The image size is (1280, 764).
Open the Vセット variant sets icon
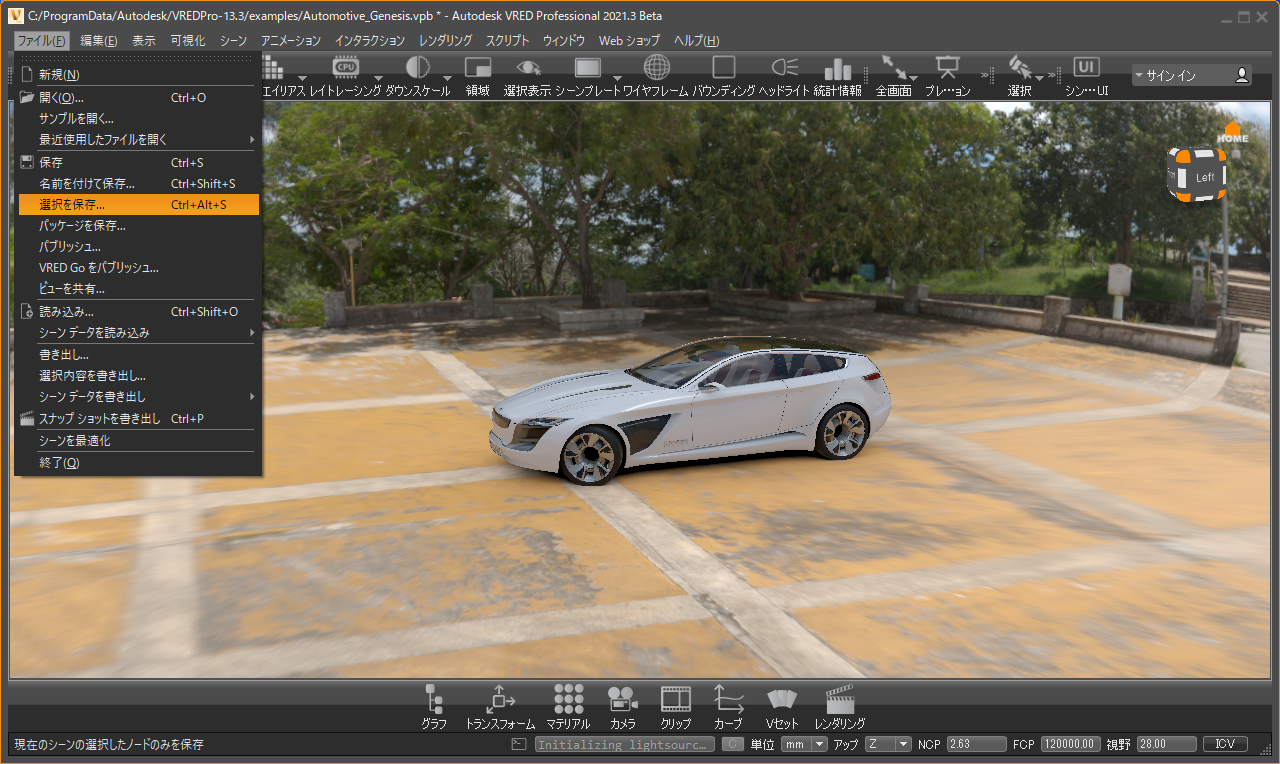[x=781, y=699]
